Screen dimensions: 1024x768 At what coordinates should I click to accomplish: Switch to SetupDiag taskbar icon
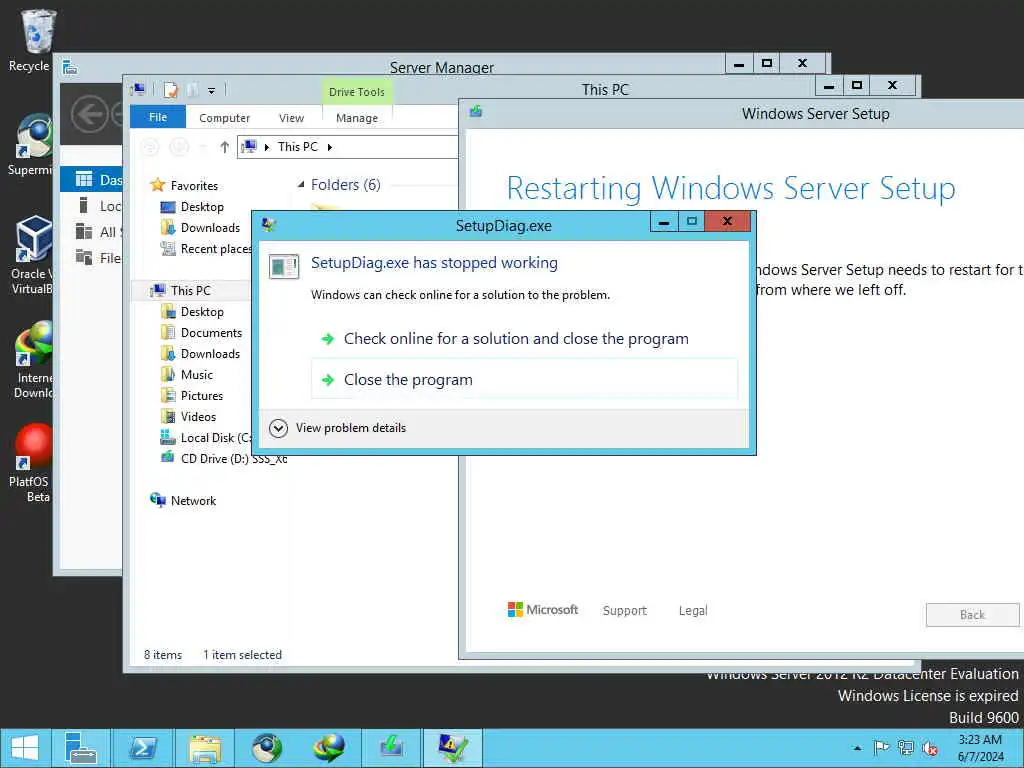click(x=453, y=748)
